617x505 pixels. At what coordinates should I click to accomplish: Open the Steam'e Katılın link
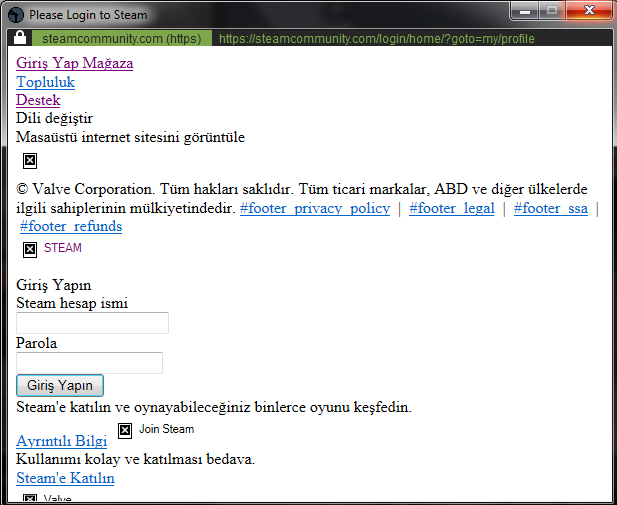pyautogui.click(x=65, y=478)
